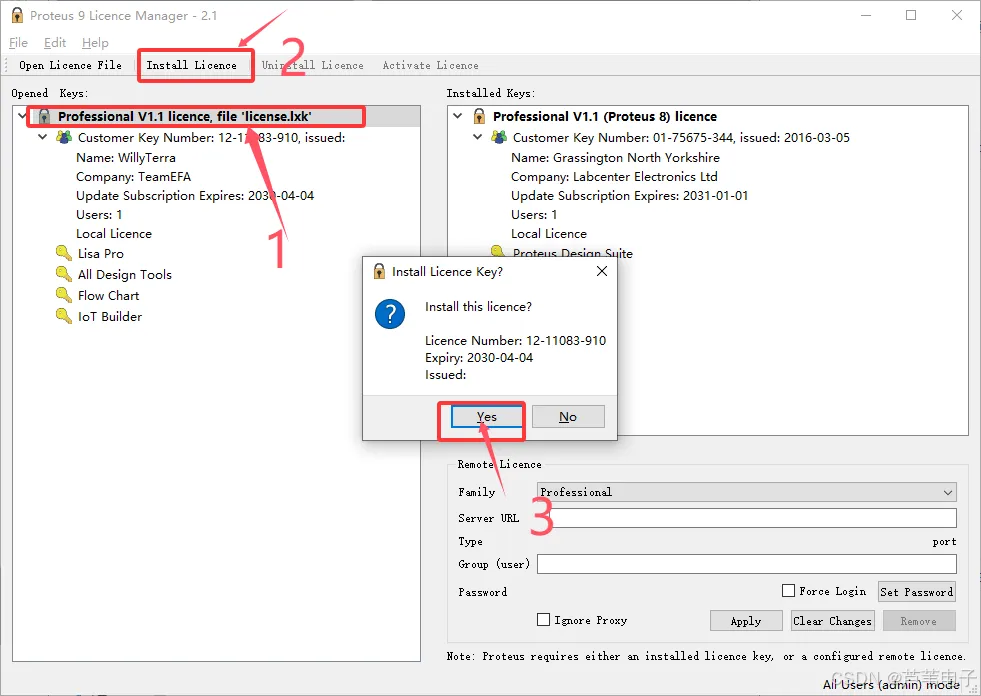Viewport: 981px width, 696px height.
Task: Decline installation with the No button
Action: click(568, 416)
